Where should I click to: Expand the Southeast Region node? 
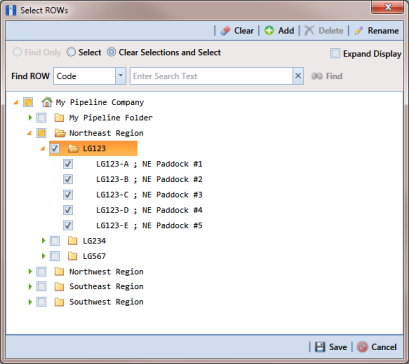tap(30, 287)
